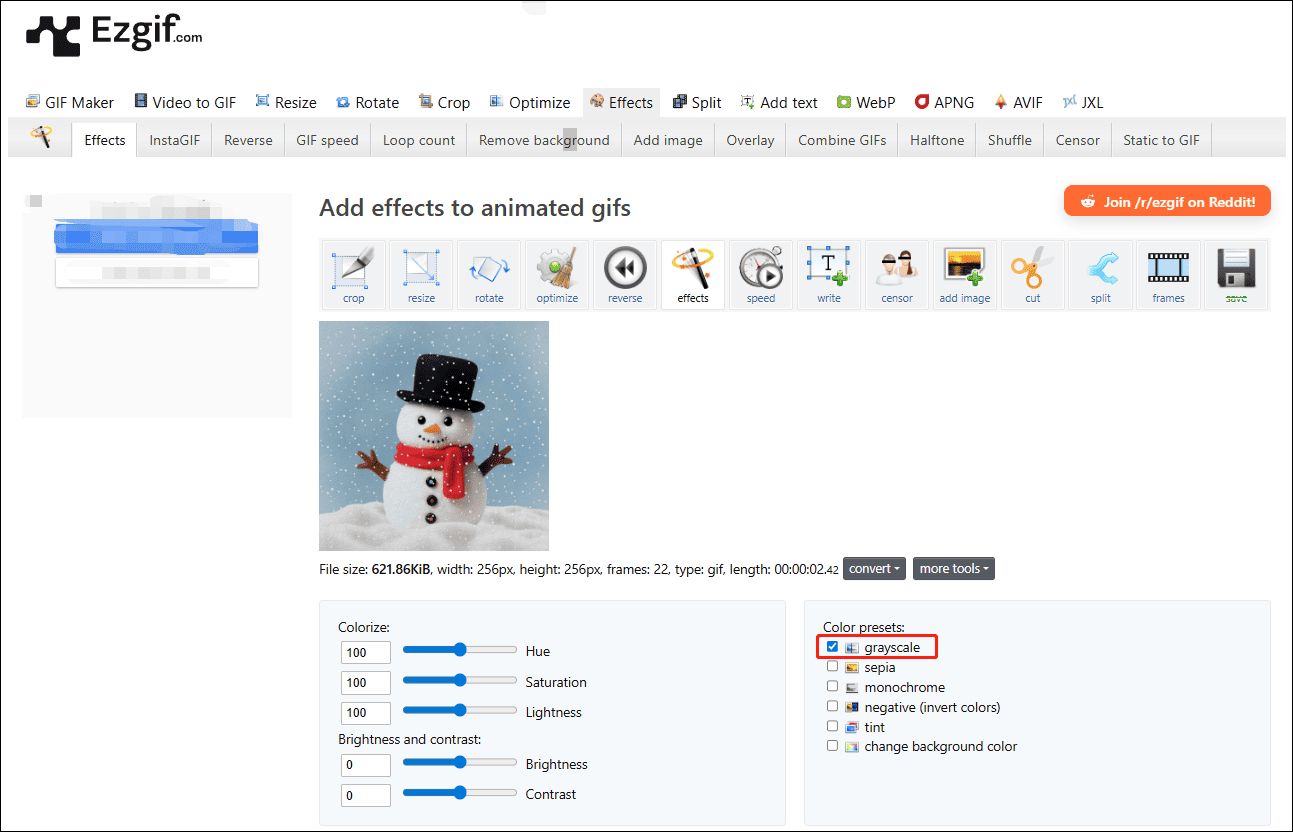
Task: Click the add image tool icon
Action: click(965, 275)
